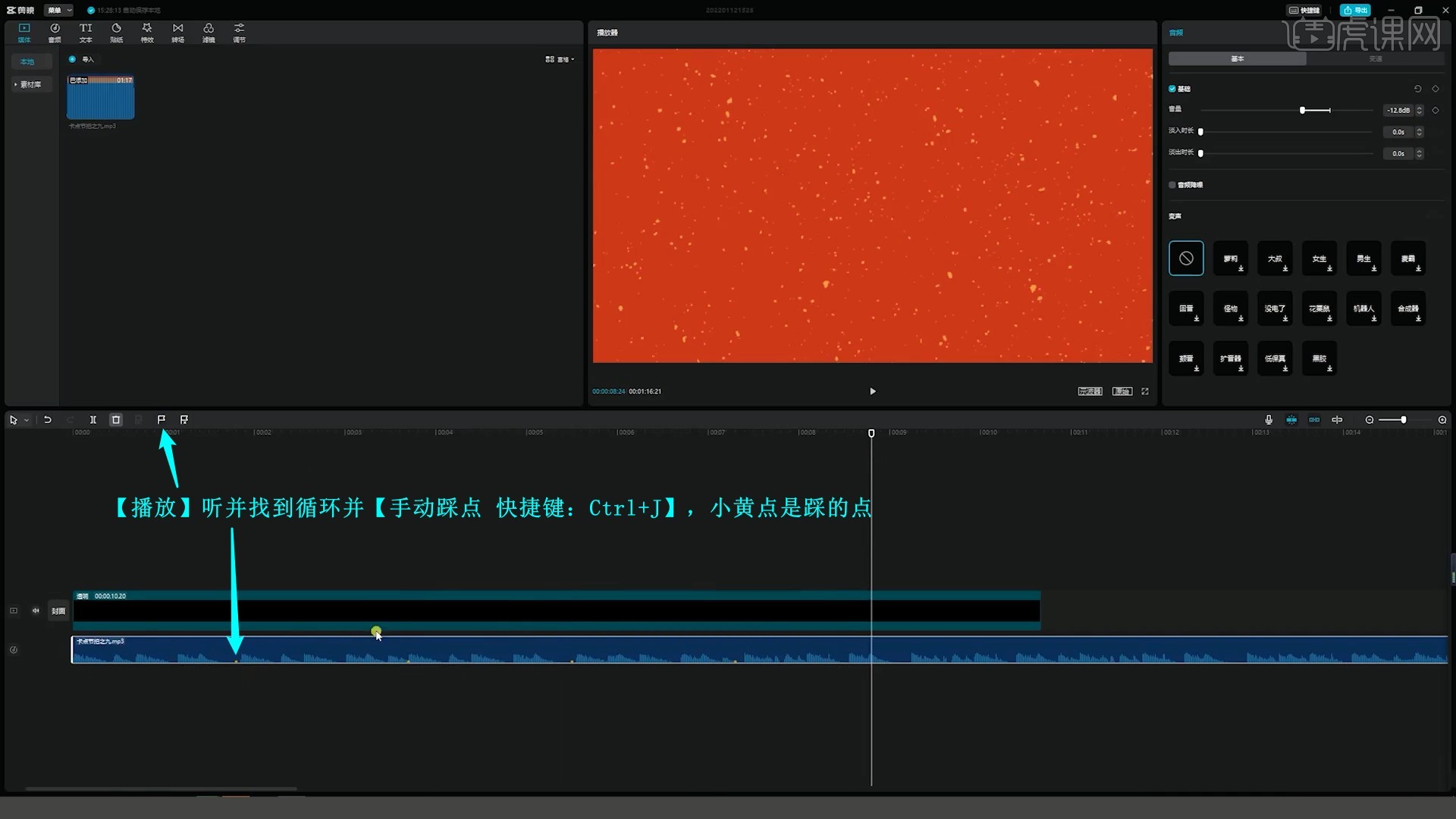Viewport: 1456px width, 819px height.
Task: Choose the 扩音器 voice effect
Action: [x=1230, y=359]
